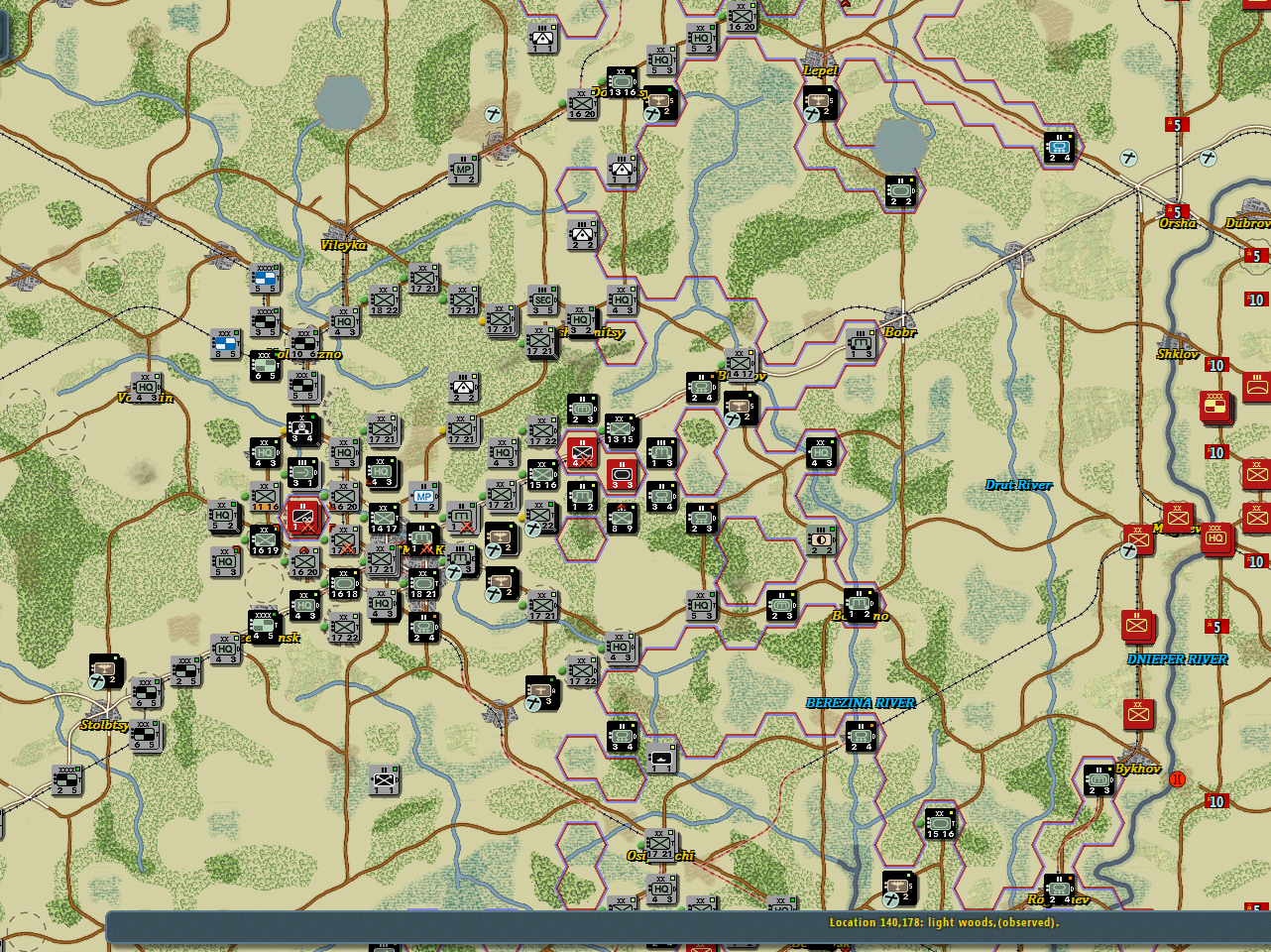Click the mountain unit rated 2-2 south of Vileyka
Screen dimensions: 1271x952
463,388
